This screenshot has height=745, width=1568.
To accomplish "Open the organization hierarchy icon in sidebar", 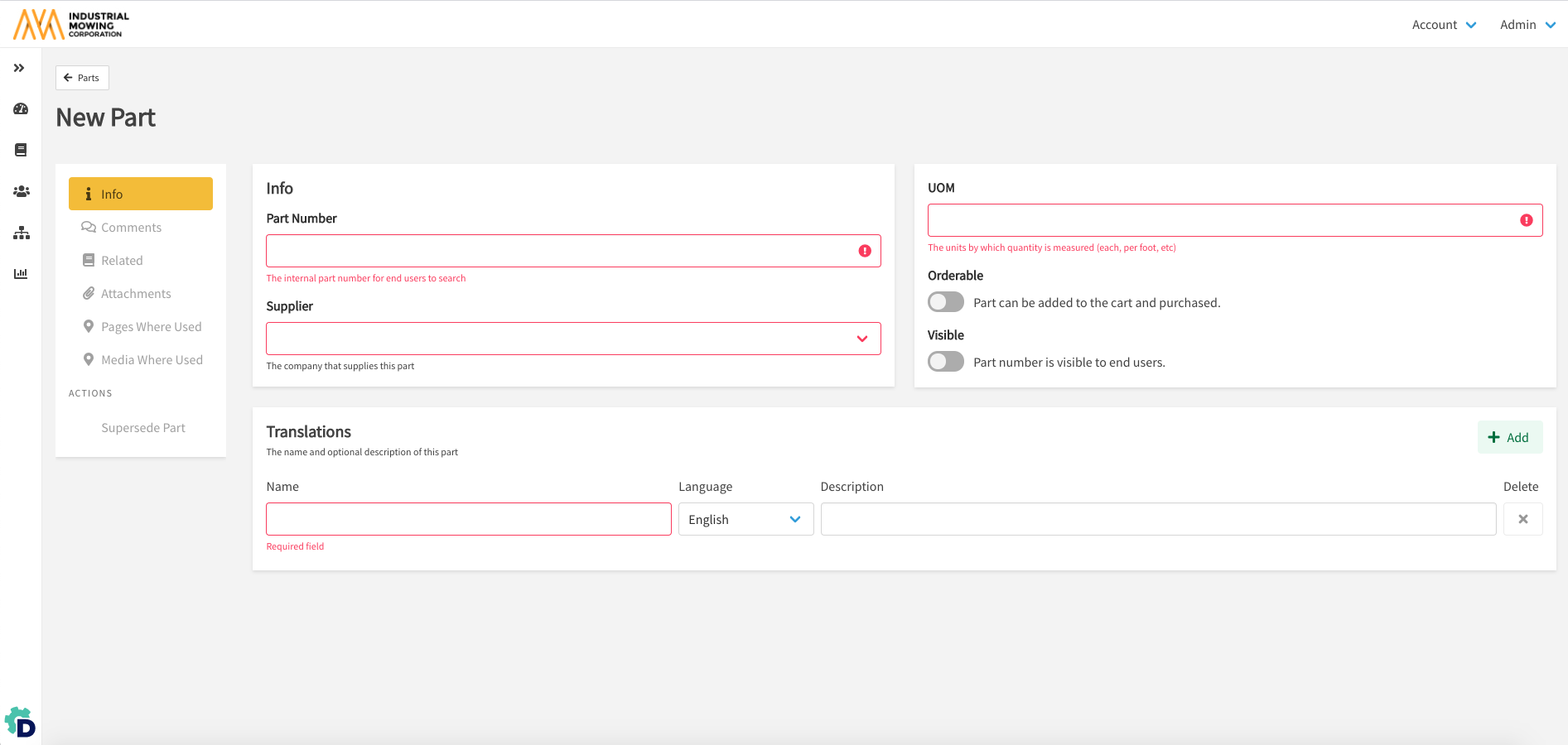I will coord(21,233).
